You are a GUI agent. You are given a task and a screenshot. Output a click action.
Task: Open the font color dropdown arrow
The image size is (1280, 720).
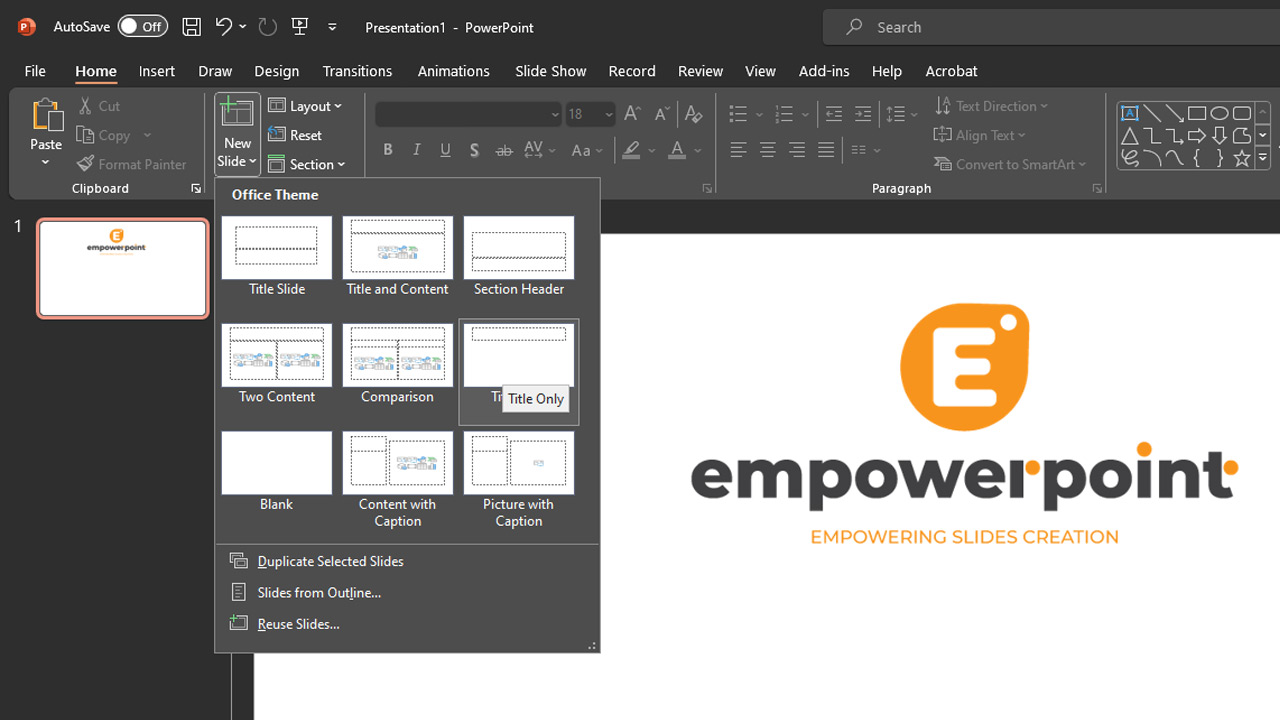click(698, 150)
